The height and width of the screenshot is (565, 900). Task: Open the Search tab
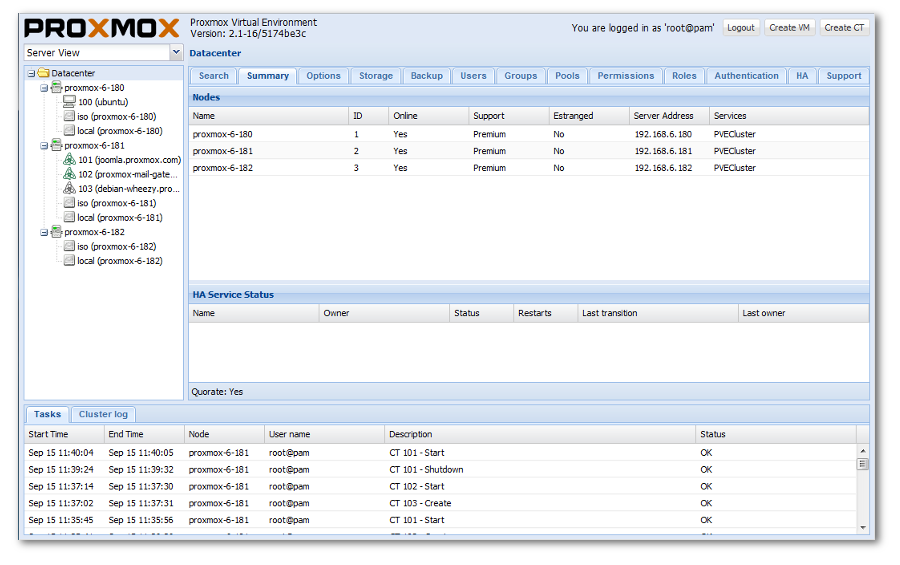214,76
